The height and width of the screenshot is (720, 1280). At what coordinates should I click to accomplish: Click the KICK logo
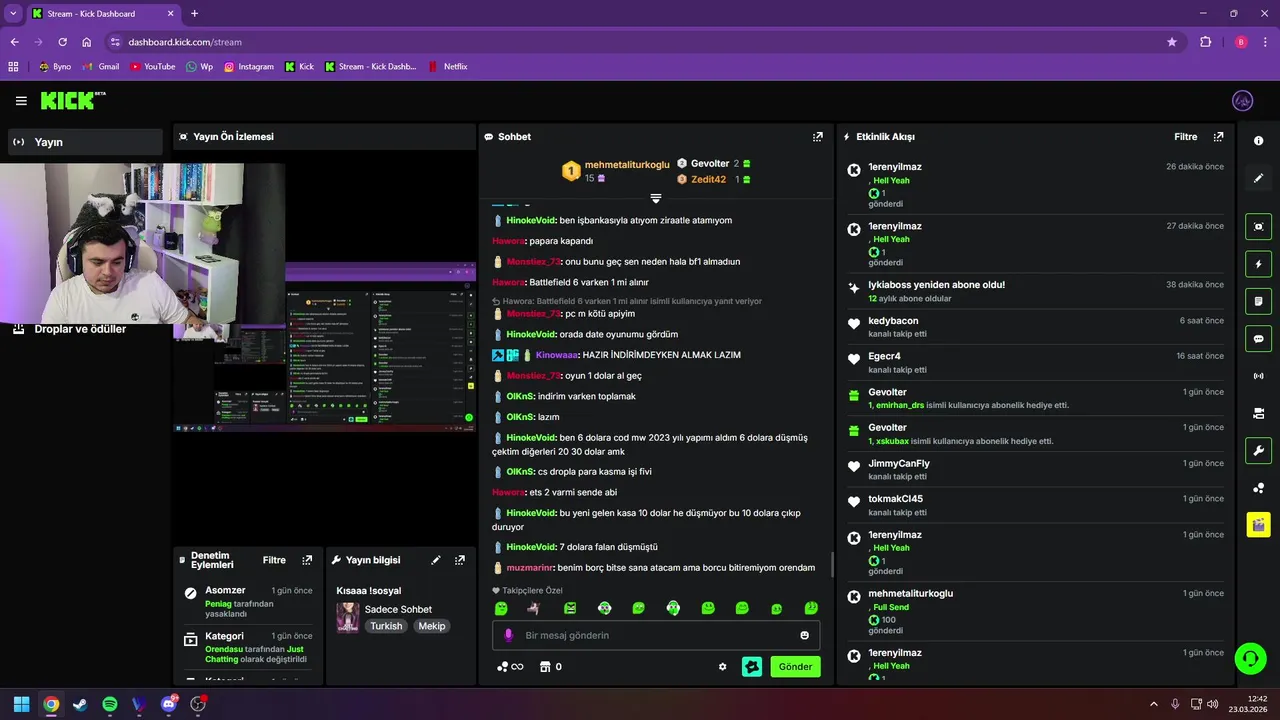click(x=72, y=100)
